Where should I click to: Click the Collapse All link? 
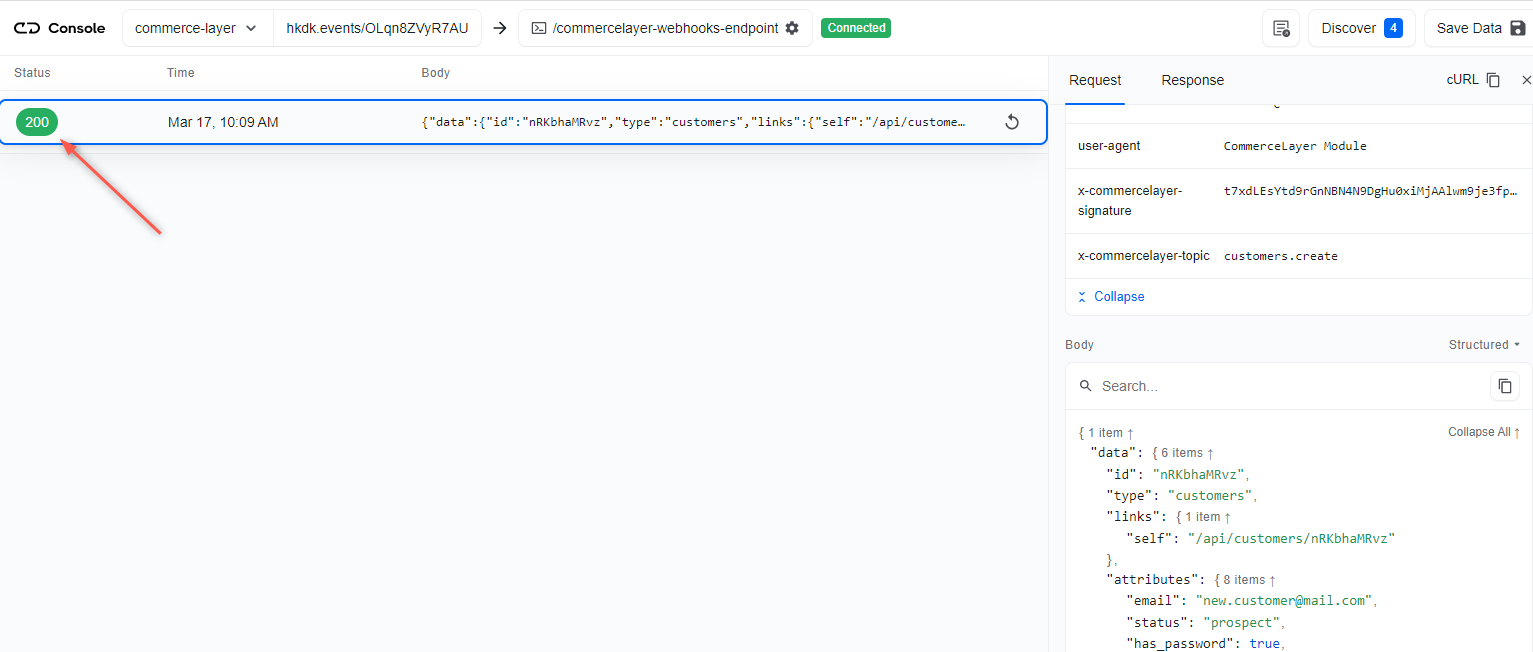coord(1483,431)
